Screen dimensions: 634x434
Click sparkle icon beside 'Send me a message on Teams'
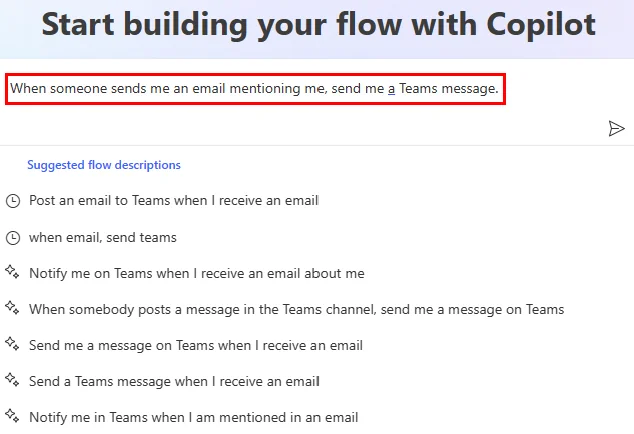coord(12,344)
